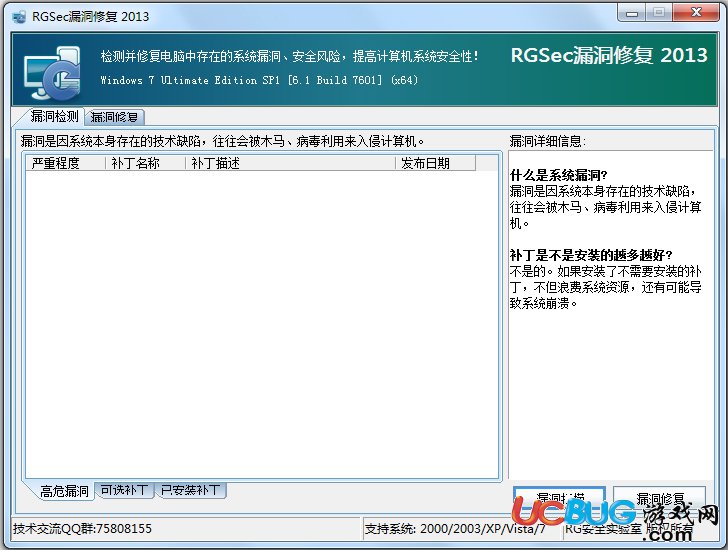The height and width of the screenshot is (550, 728).
Task: Open the 可选补丁 bottom tab
Action: click(124, 490)
